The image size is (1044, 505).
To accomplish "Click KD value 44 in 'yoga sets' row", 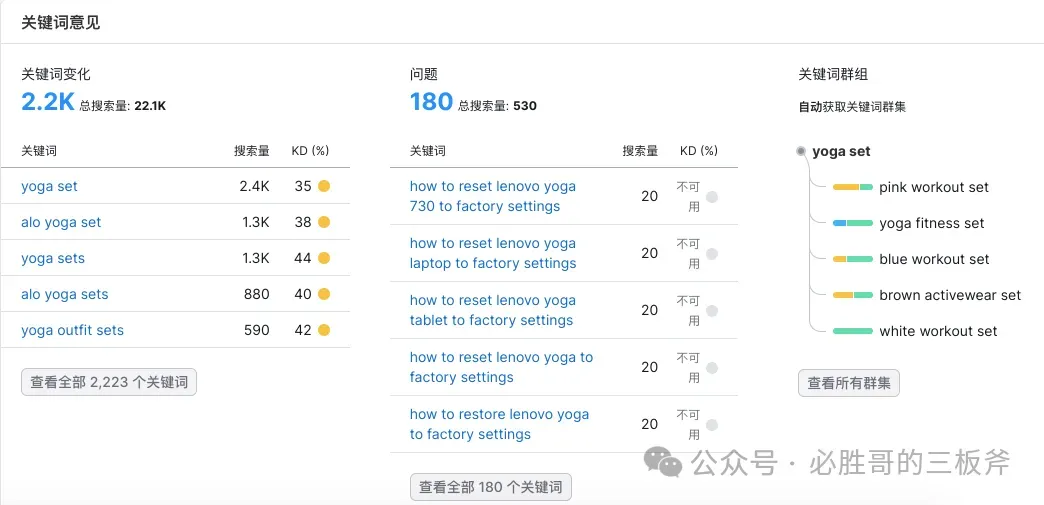I will pyautogui.click(x=303, y=258).
